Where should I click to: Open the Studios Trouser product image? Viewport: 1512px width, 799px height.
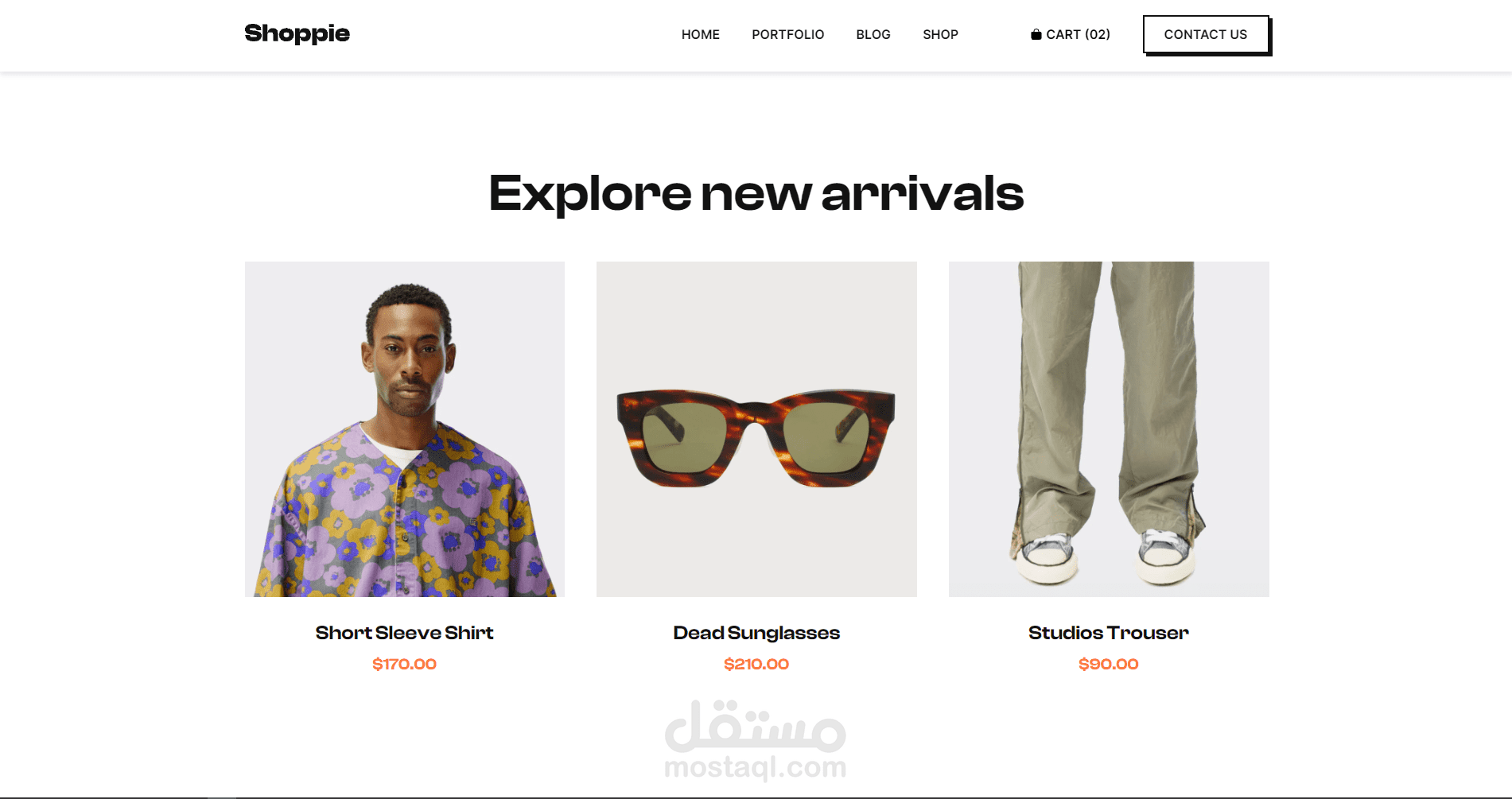pyautogui.click(x=1109, y=429)
